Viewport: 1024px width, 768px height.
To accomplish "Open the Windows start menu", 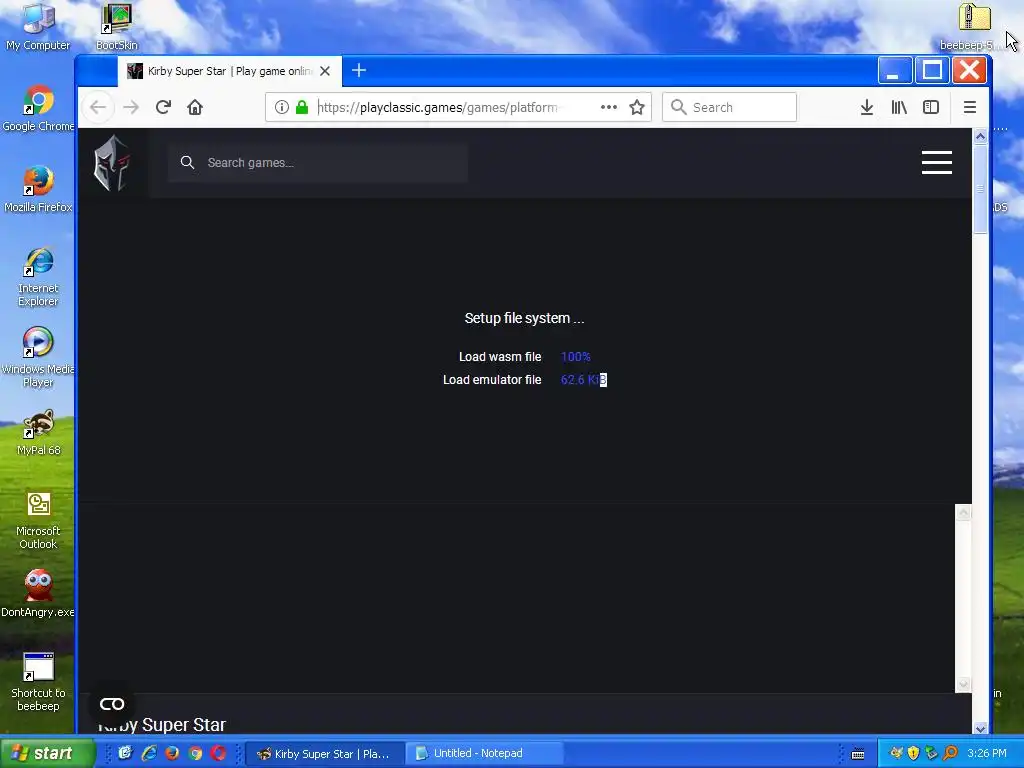I will 46,753.
